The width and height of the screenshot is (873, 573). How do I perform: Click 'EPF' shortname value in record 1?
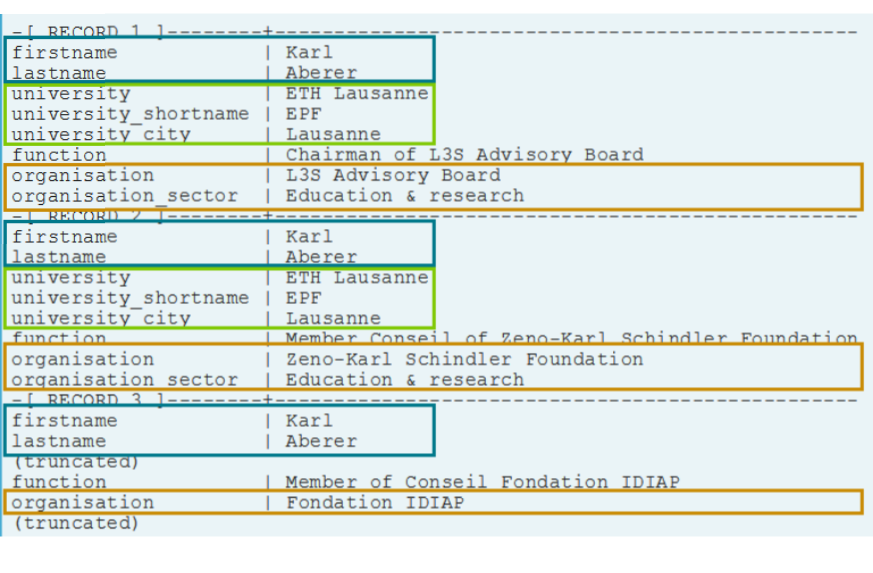click(304, 114)
